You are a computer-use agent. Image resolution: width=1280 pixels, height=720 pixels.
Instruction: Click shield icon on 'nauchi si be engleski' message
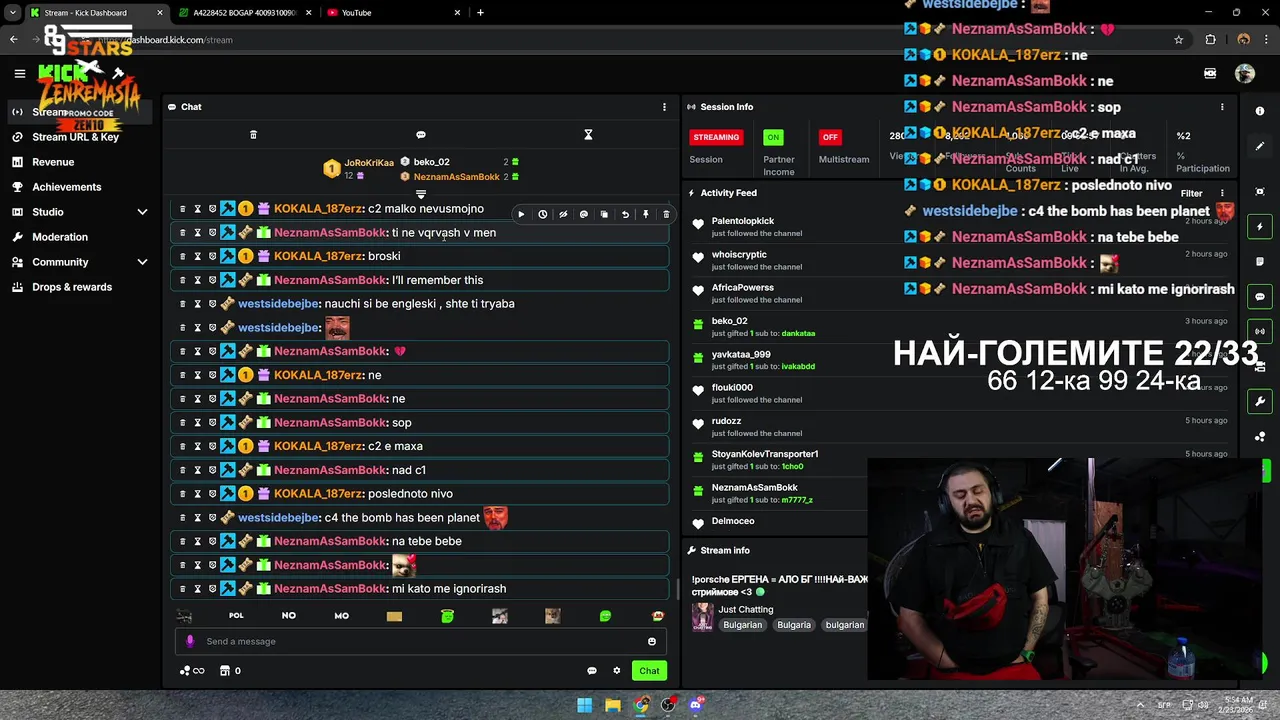212,304
